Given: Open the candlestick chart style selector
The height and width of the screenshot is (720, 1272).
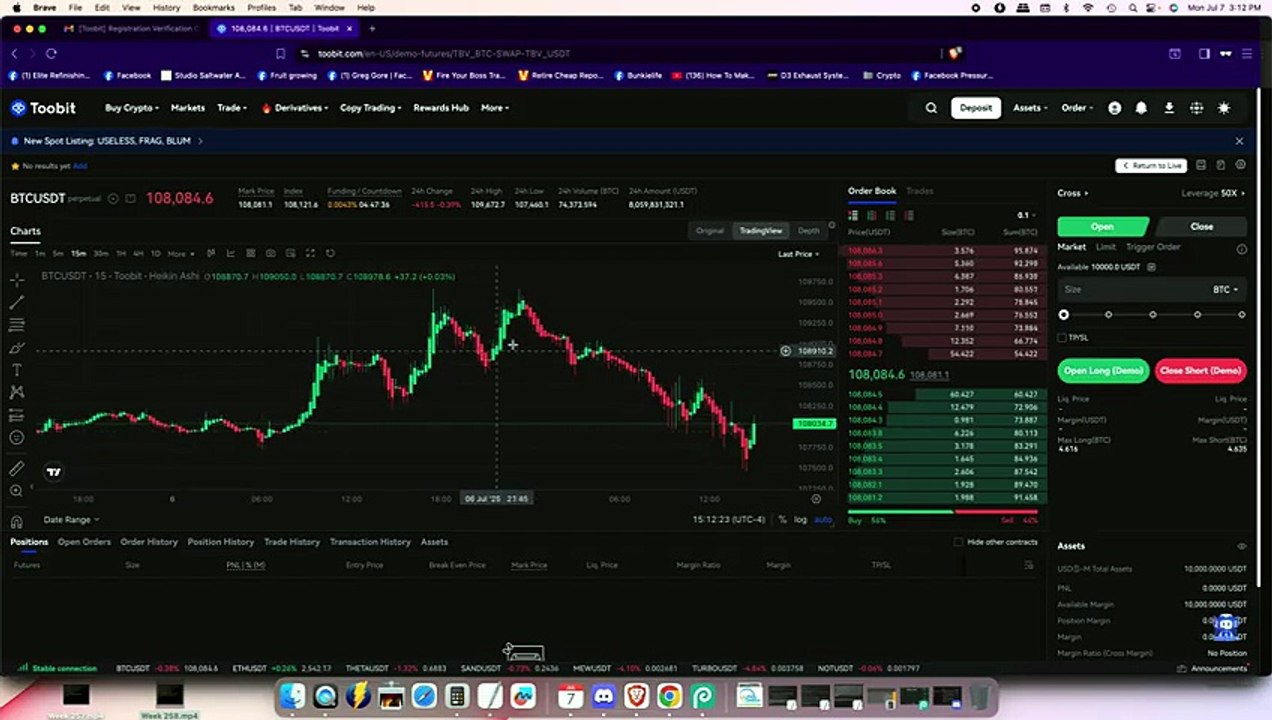Looking at the screenshot, I should pyautogui.click(x=210, y=253).
